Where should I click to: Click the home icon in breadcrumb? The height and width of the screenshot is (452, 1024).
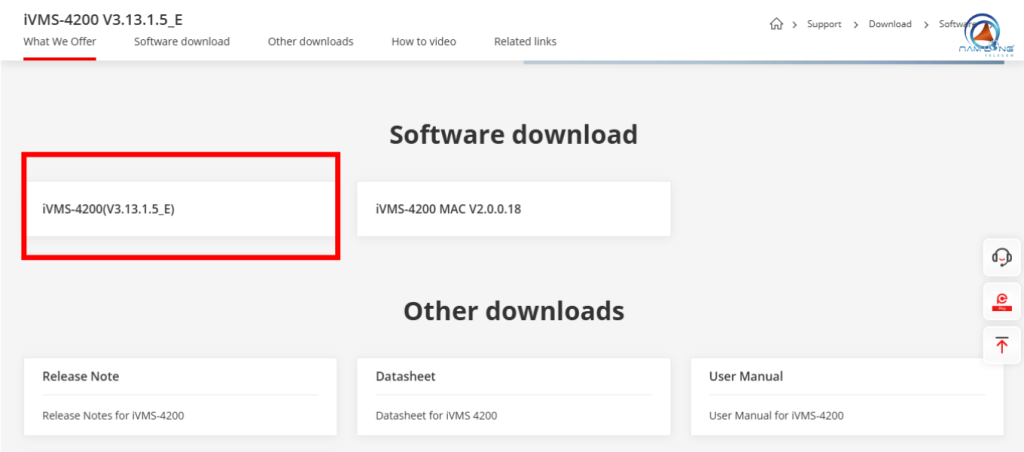[776, 24]
